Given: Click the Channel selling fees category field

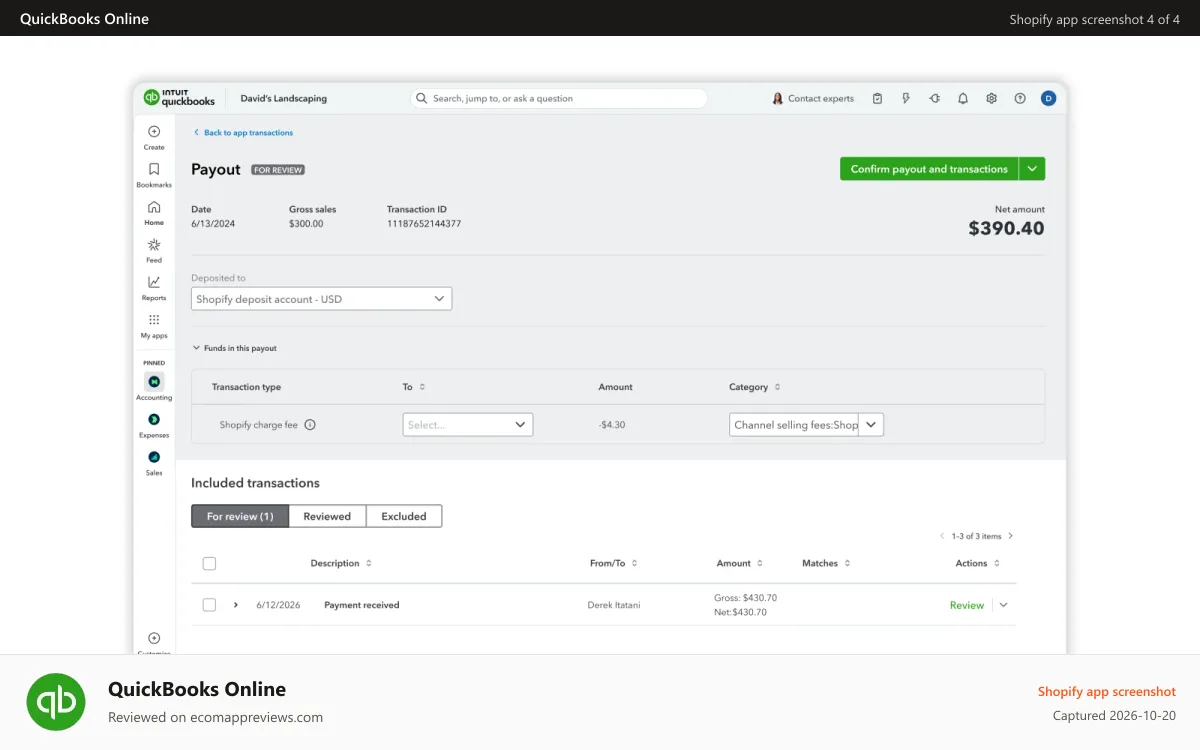Looking at the screenshot, I should click(795, 425).
